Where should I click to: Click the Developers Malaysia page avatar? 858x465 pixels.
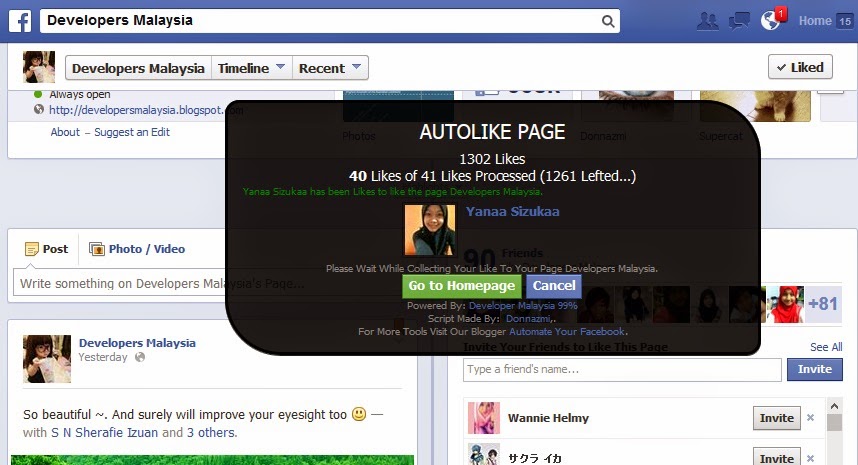click(39, 68)
